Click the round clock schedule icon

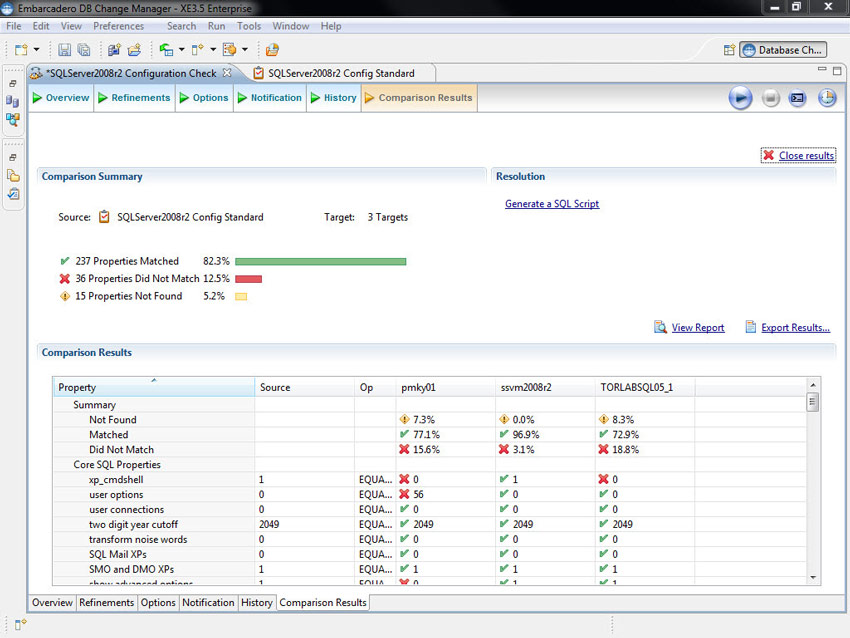pyautogui.click(x=827, y=98)
